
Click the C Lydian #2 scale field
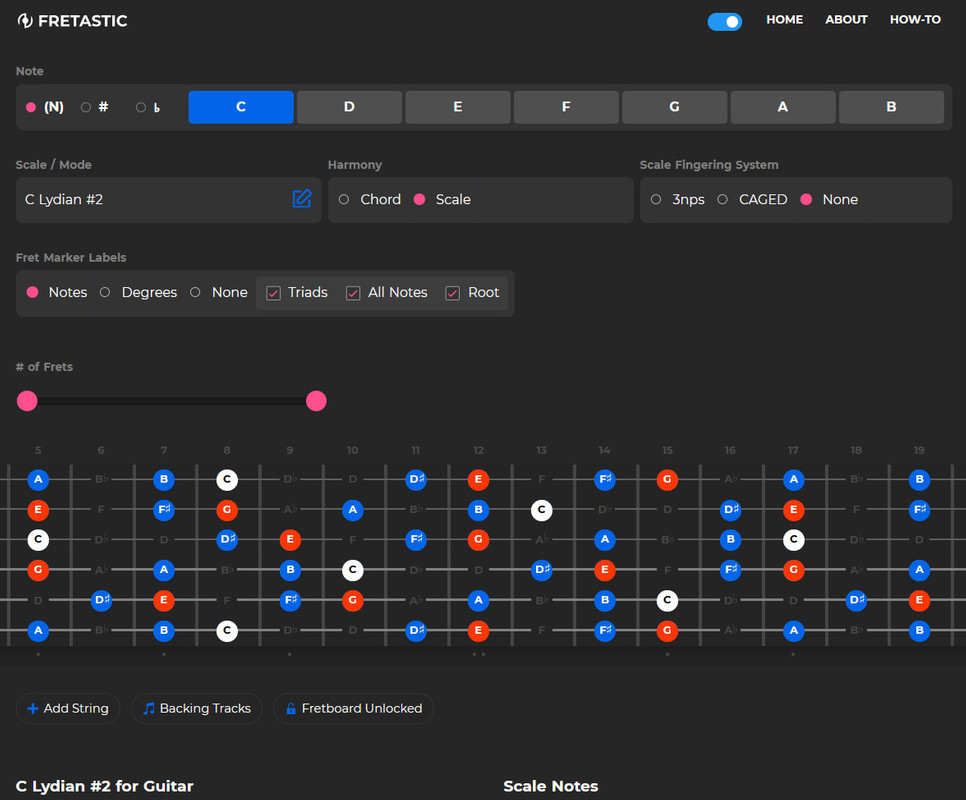(150, 200)
